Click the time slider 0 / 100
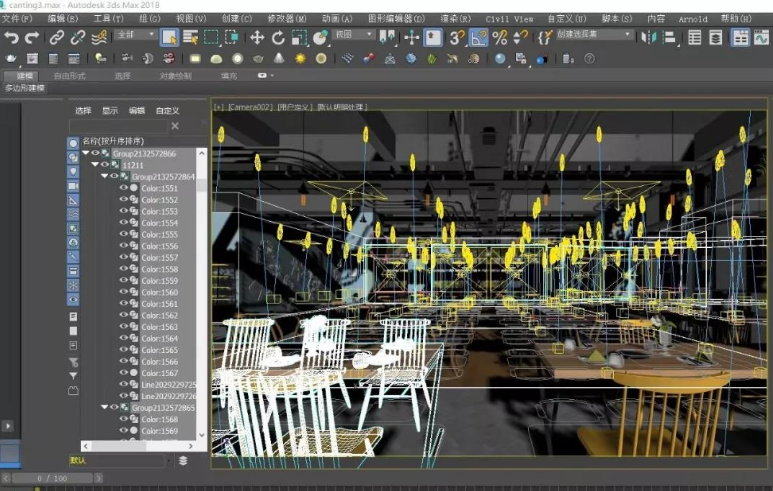Image resolution: width=773 pixels, height=491 pixels. pos(52,478)
